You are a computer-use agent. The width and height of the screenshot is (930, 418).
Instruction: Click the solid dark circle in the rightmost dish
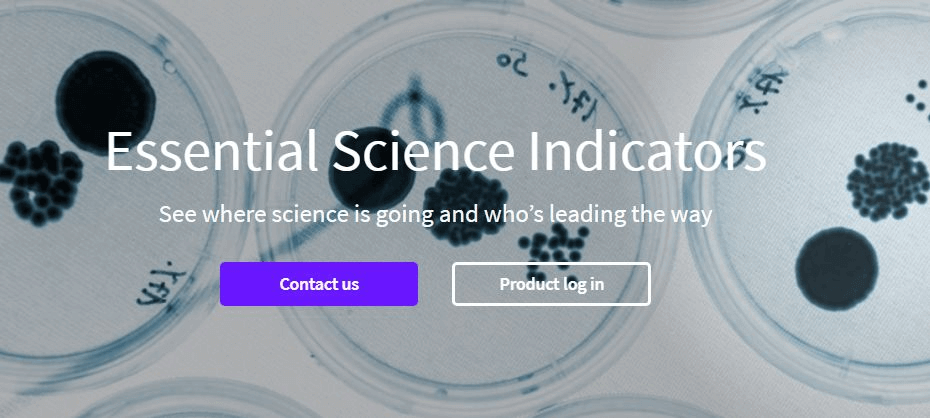(836, 269)
